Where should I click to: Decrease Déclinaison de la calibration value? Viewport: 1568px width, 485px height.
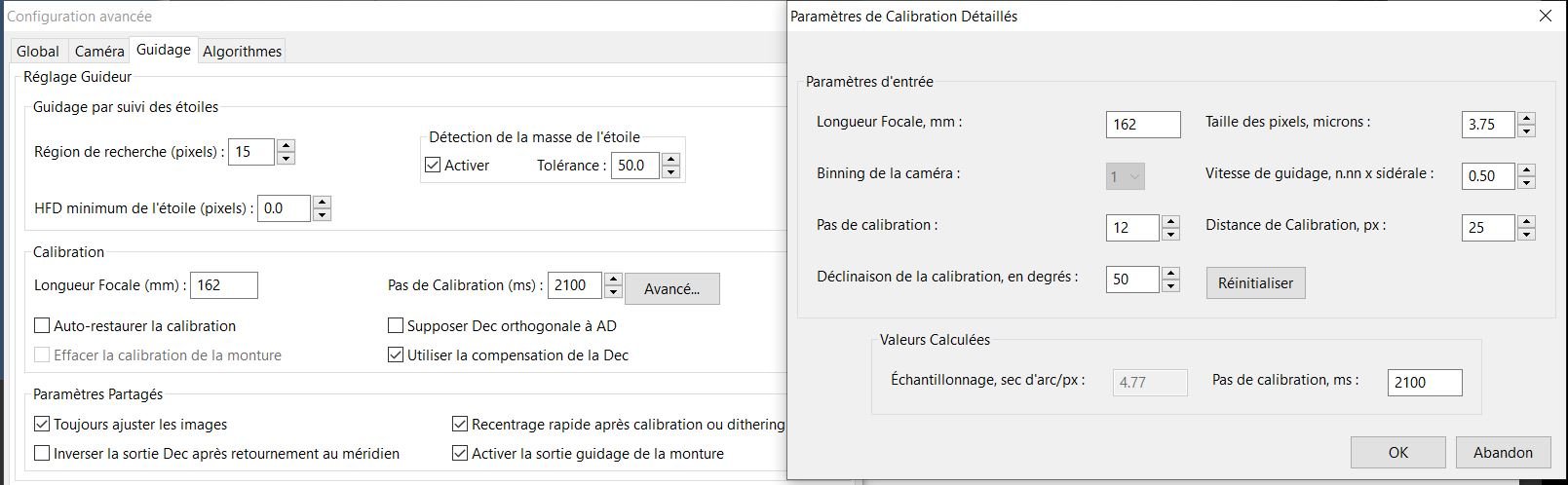tap(1171, 286)
